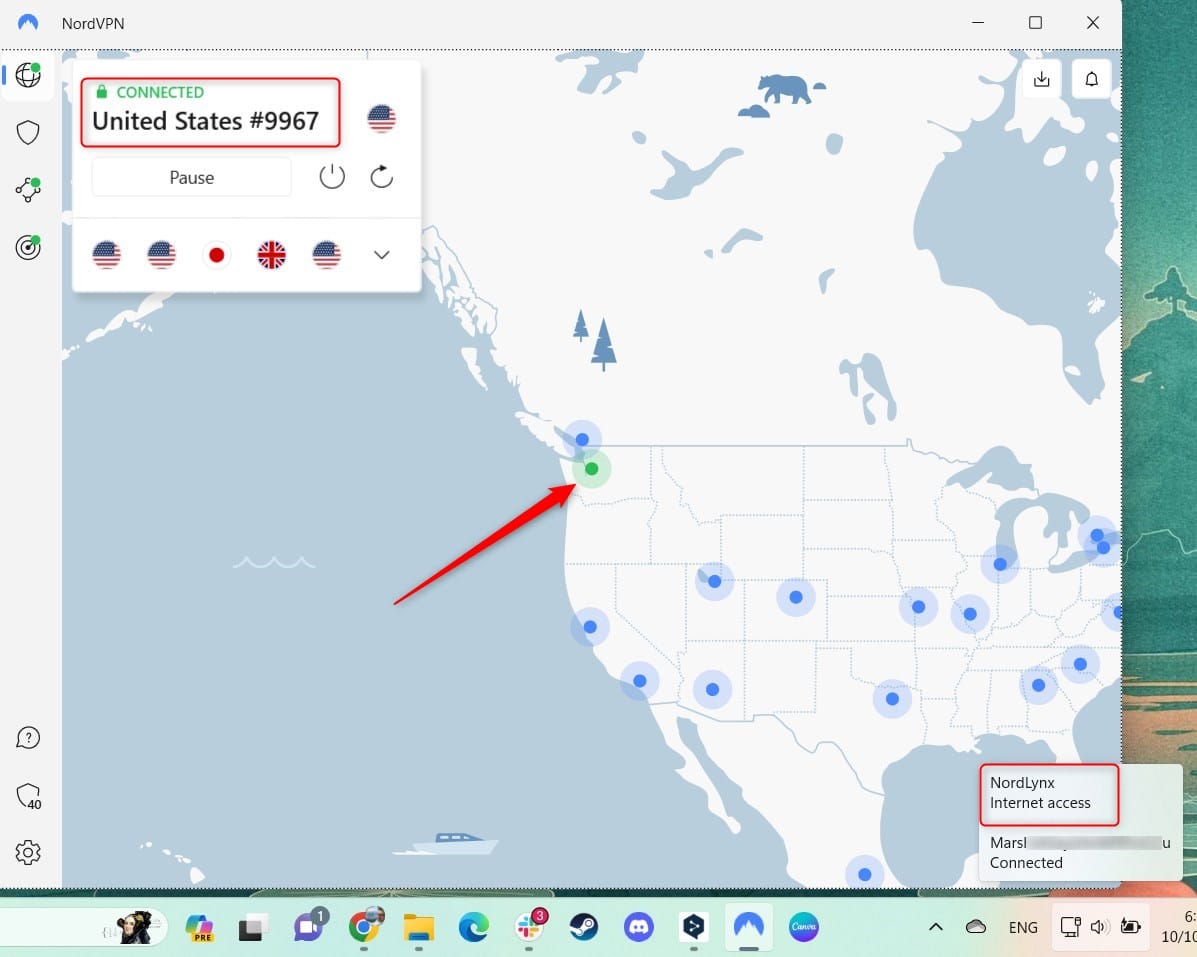
Task: Select the Colorado server marker on map
Action: click(795, 597)
